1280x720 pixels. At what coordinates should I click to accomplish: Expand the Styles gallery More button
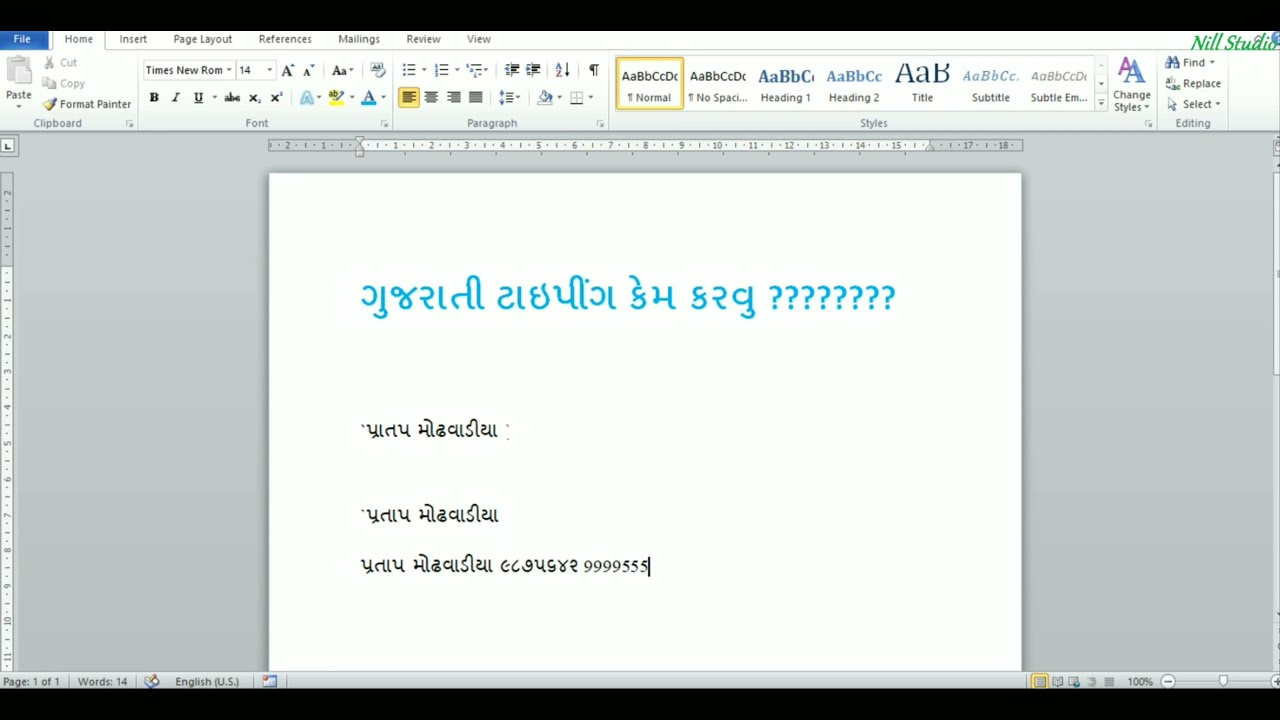(1101, 103)
